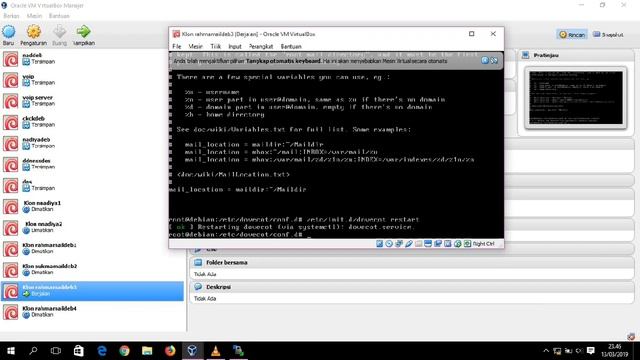Image resolution: width=640 pixels, height=360 pixels.
Task: Click Folder bersama section icon
Action: [198, 262]
